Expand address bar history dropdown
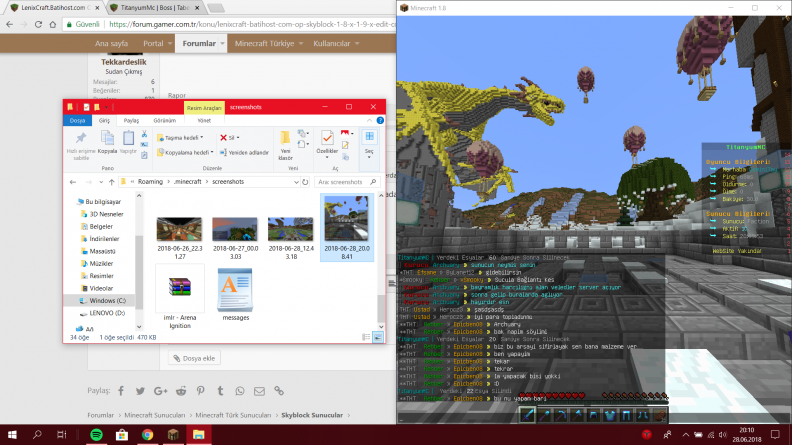792x445 pixels. [296, 182]
